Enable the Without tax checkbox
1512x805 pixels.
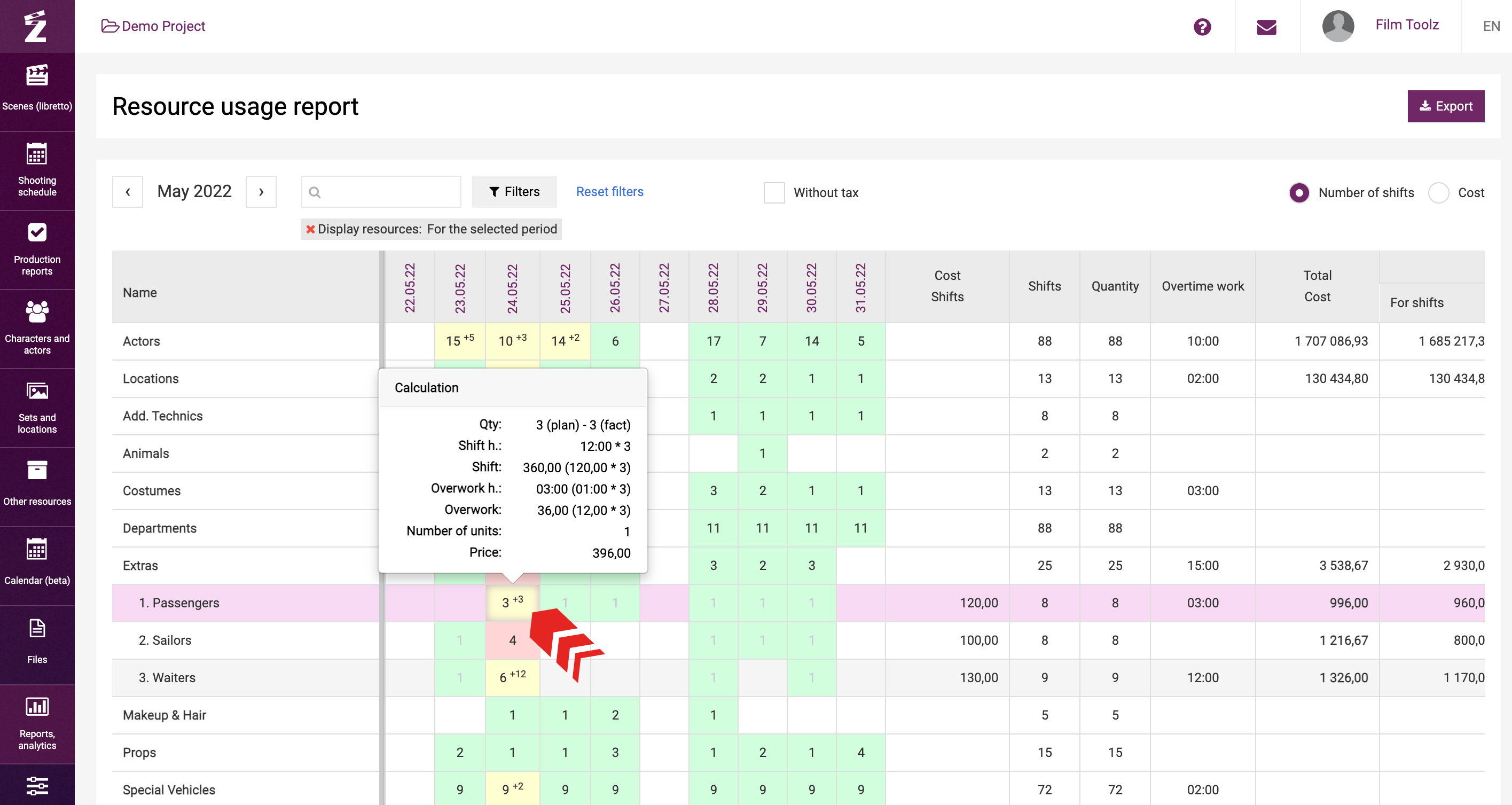click(x=773, y=193)
